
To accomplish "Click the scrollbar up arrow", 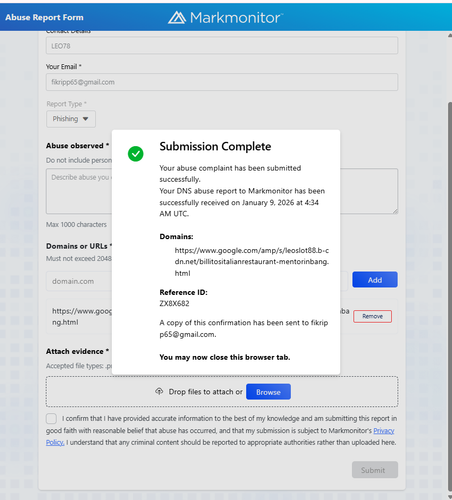I will [x=450, y=35].
